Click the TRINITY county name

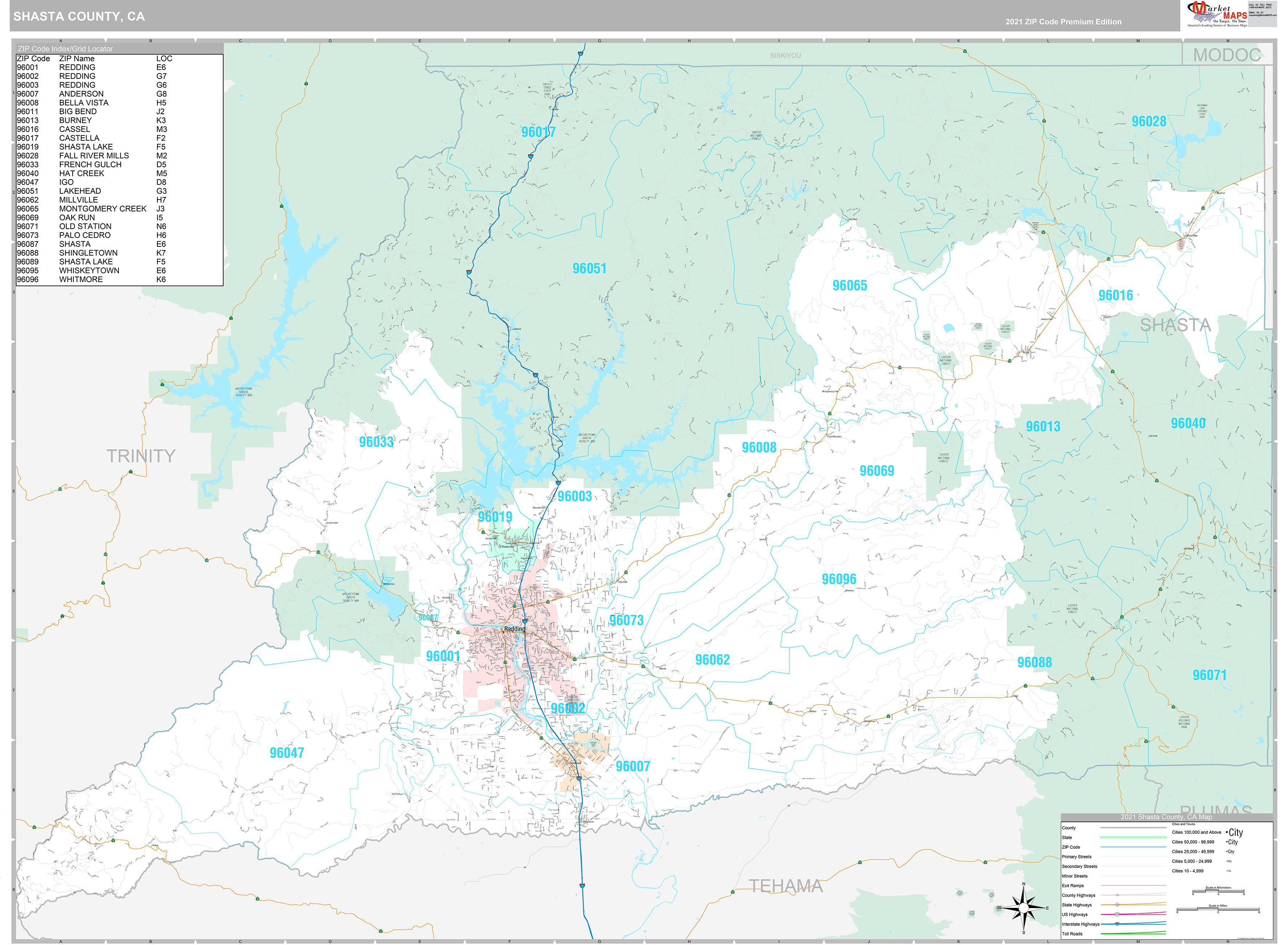tap(141, 456)
